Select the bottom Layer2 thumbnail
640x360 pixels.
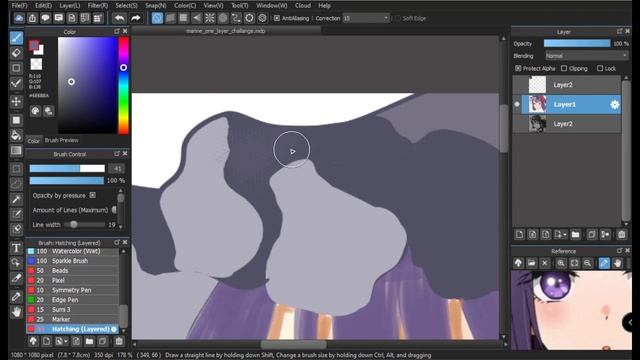pos(537,124)
